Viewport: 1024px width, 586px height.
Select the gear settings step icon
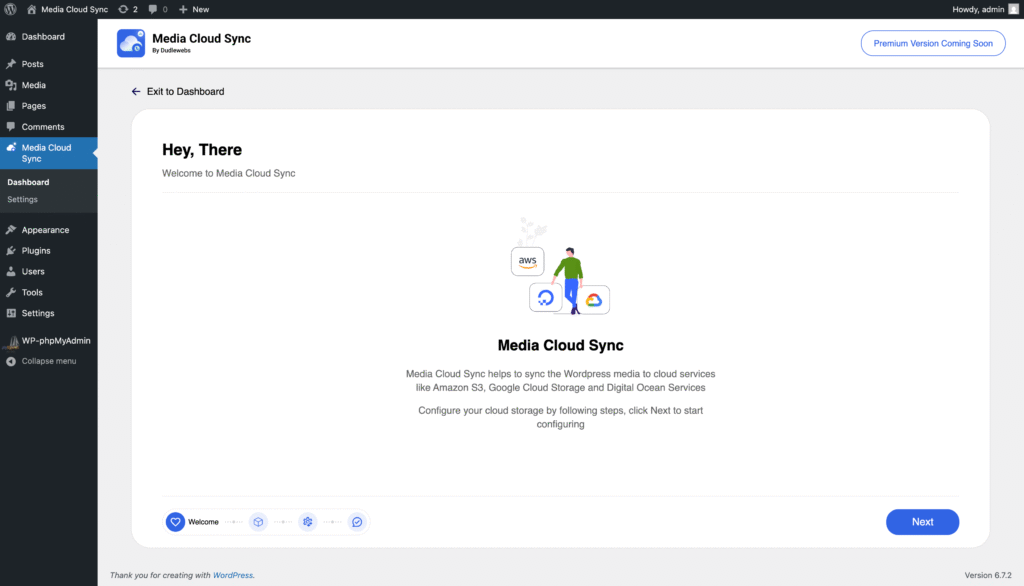pyautogui.click(x=308, y=522)
